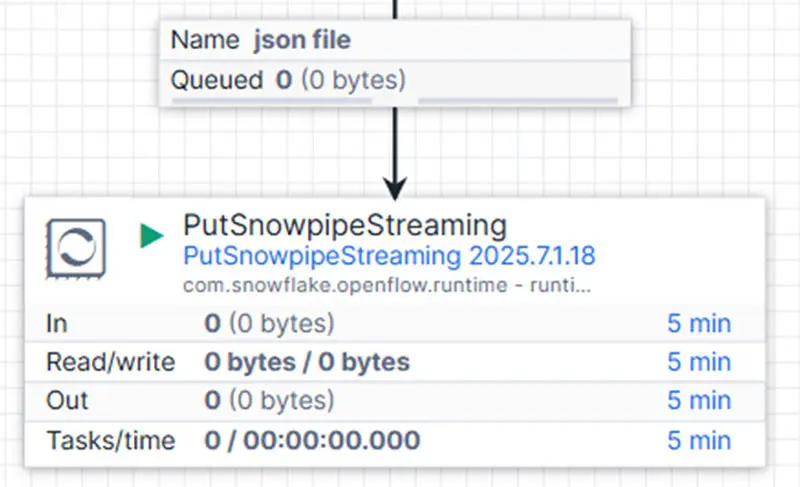Click the 5 min label in Tasks/time row
This screenshot has height=487, width=800.
pyautogui.click(x=699, y=440)
